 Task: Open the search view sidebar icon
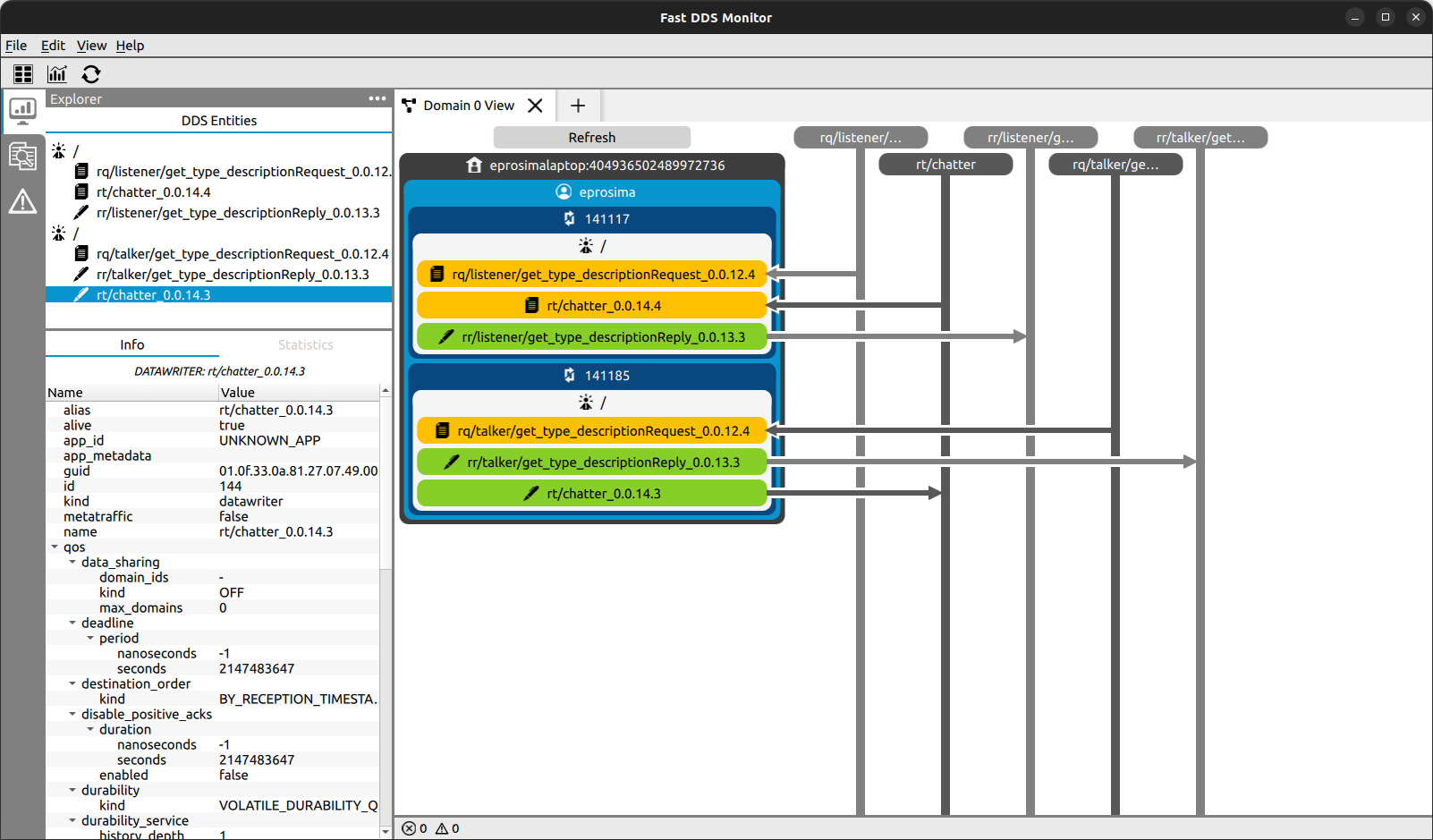22,157
